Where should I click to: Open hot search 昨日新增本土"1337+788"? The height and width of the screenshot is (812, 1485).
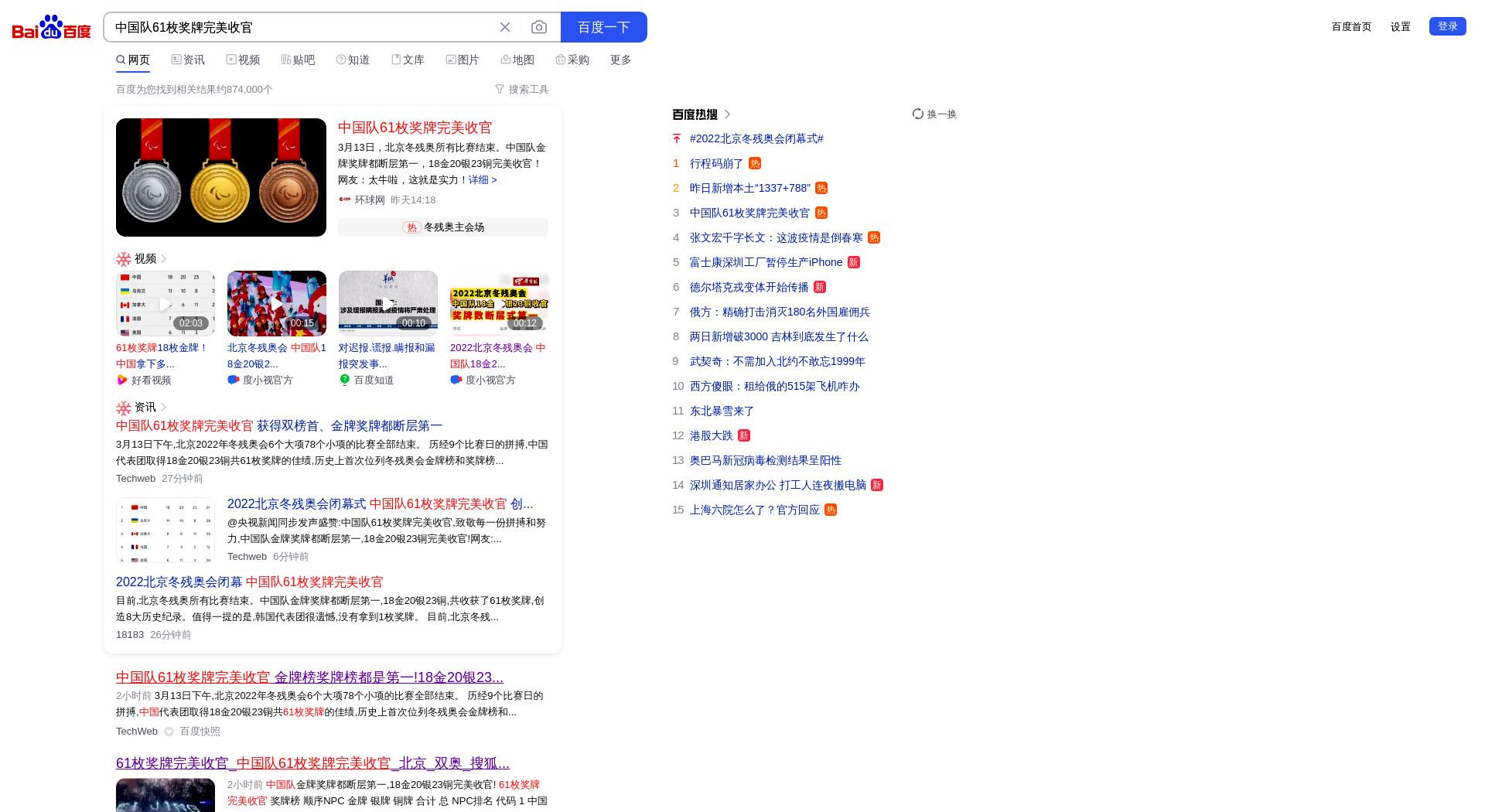click(750, 188)
